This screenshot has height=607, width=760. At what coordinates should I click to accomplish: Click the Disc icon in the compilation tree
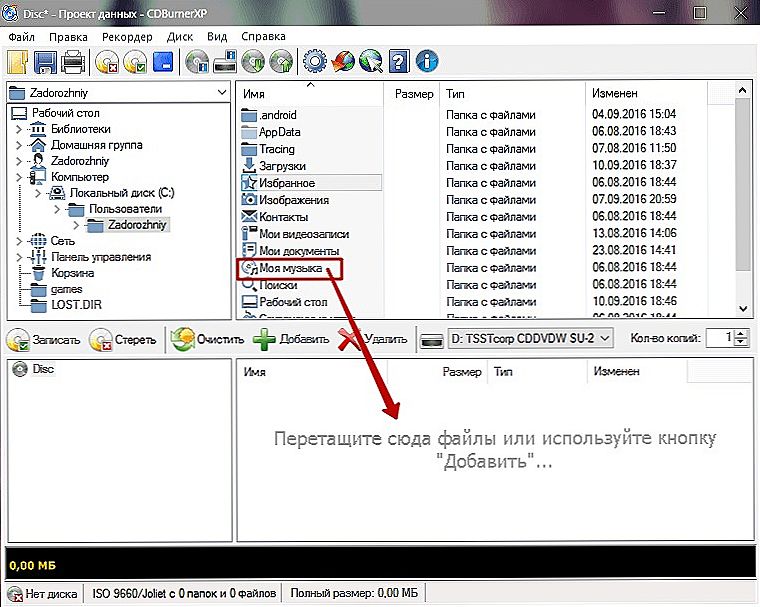click(20, 369)
